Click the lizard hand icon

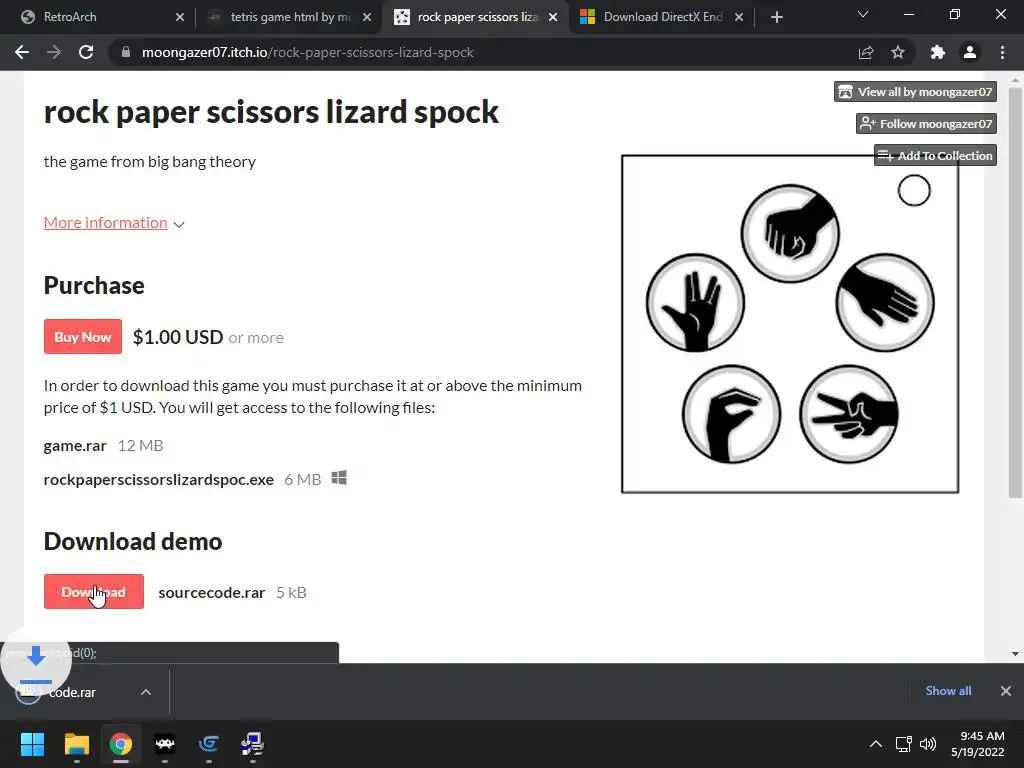coord(731,413)
